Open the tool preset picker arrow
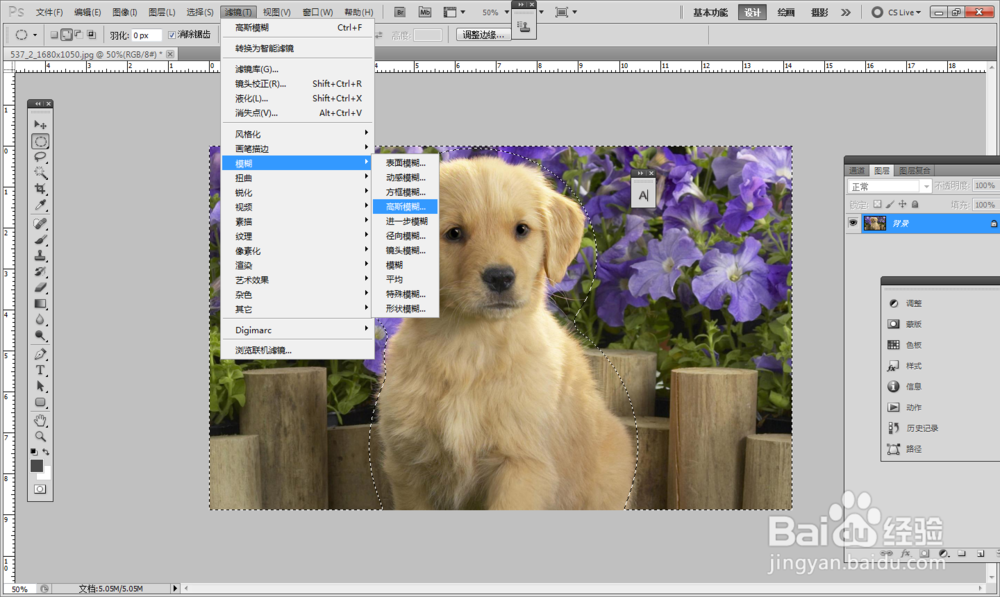The image size is (1000, 597). point(34,36)
